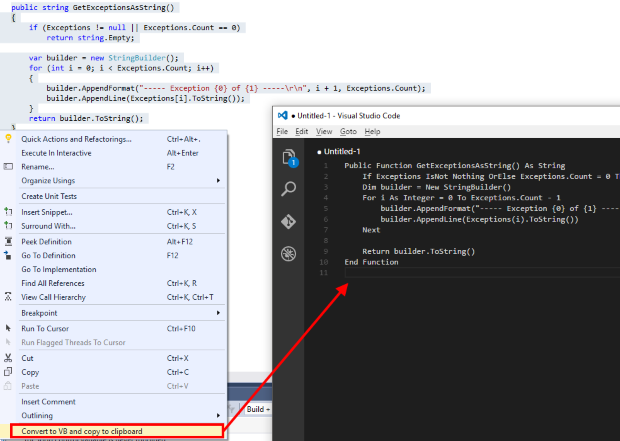Select Convert to VB and copy to clipboard

pos(82,431)
